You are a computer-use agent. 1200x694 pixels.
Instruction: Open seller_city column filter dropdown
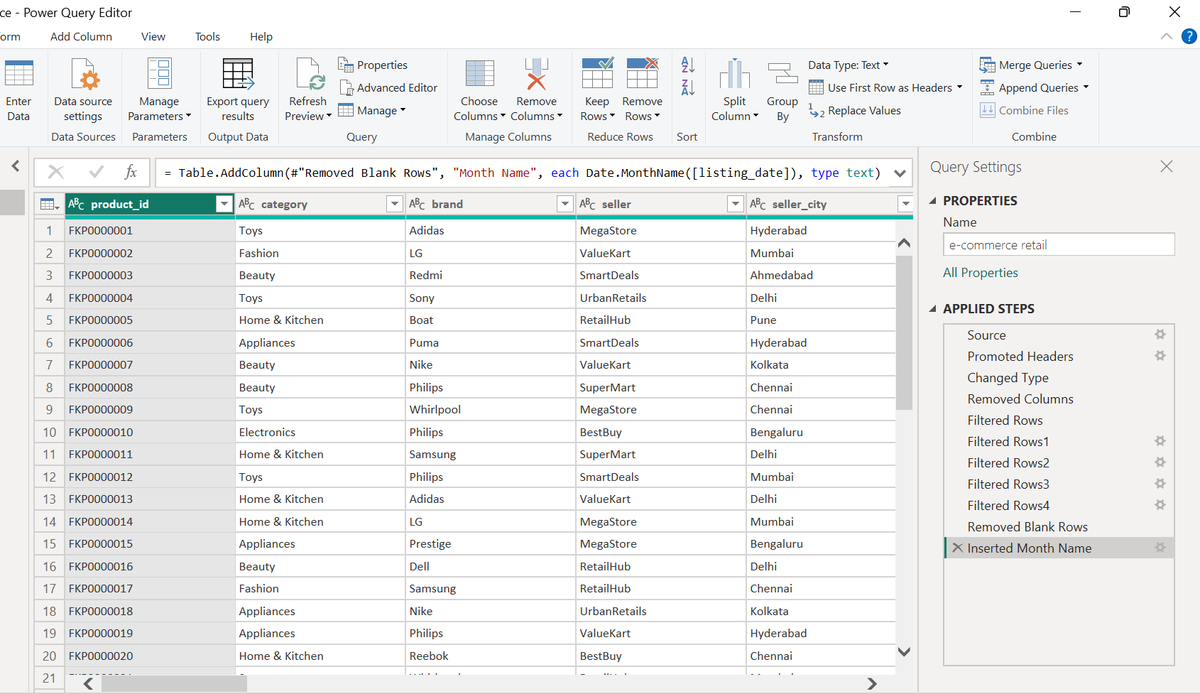coord(905,204)
